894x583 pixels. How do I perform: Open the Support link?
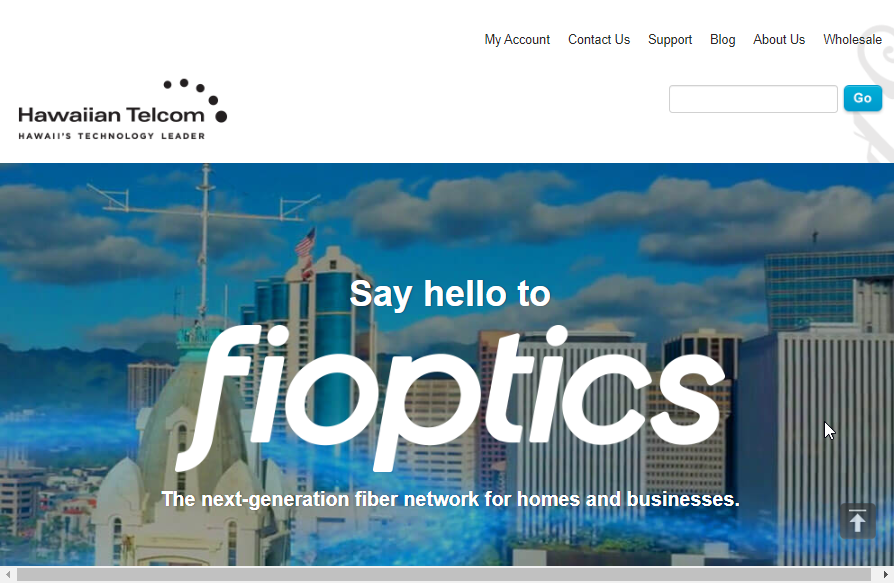point(669,39)
